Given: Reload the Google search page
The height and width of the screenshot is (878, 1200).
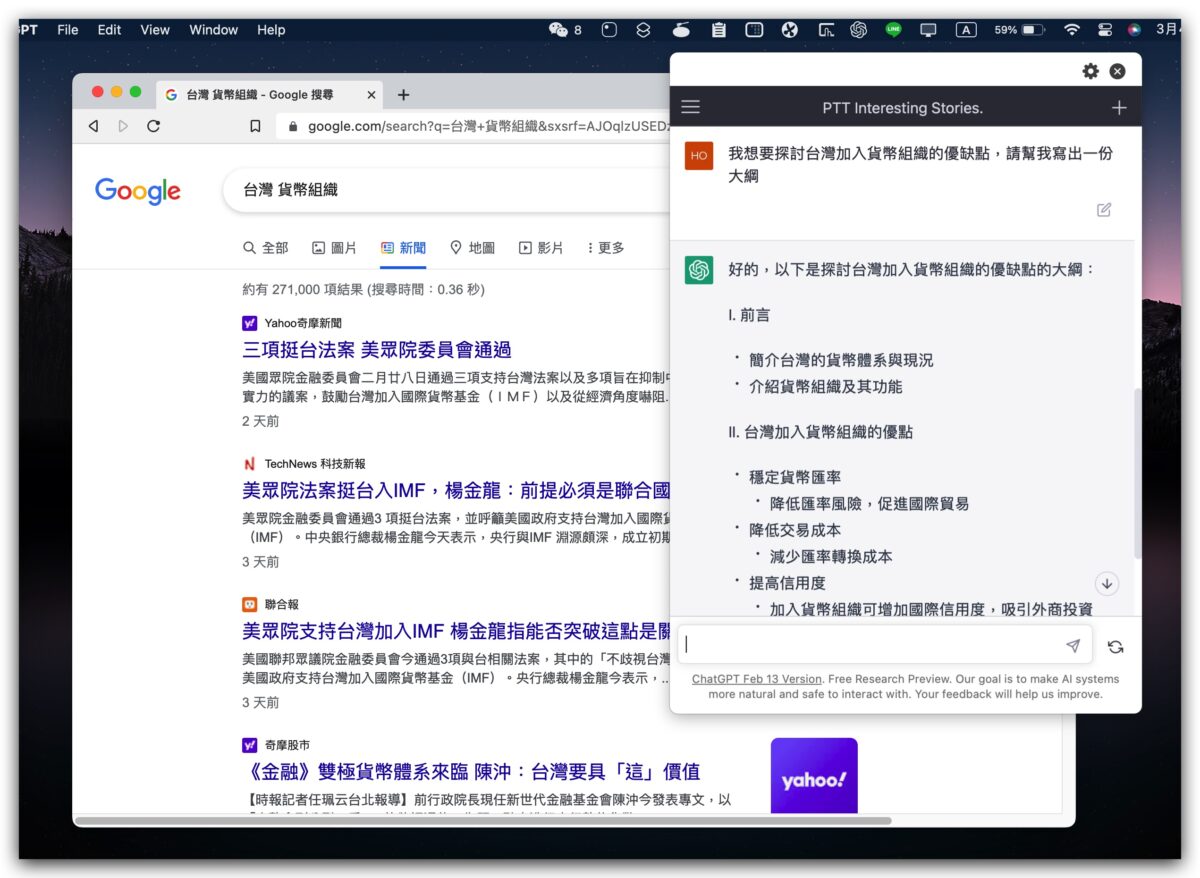Looking at the screenshot, I should [x=153, y=126].
